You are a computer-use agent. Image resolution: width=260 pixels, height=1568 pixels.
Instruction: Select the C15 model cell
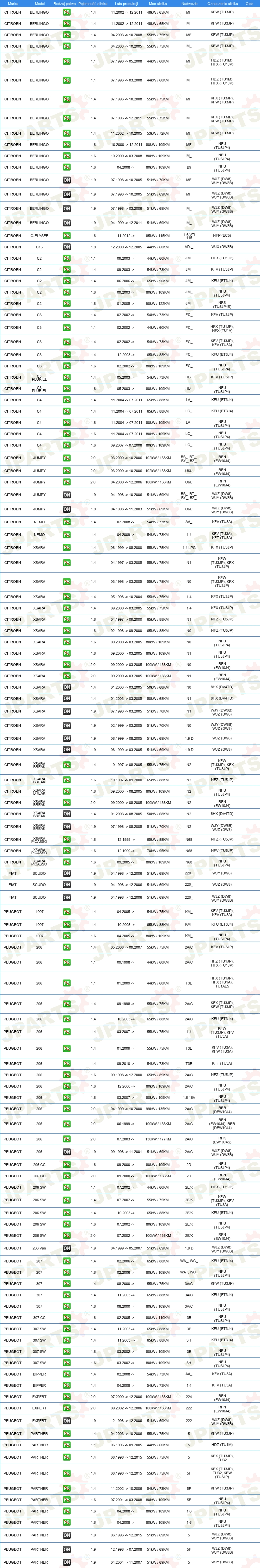pyautogui.click(x=39, y=247)
